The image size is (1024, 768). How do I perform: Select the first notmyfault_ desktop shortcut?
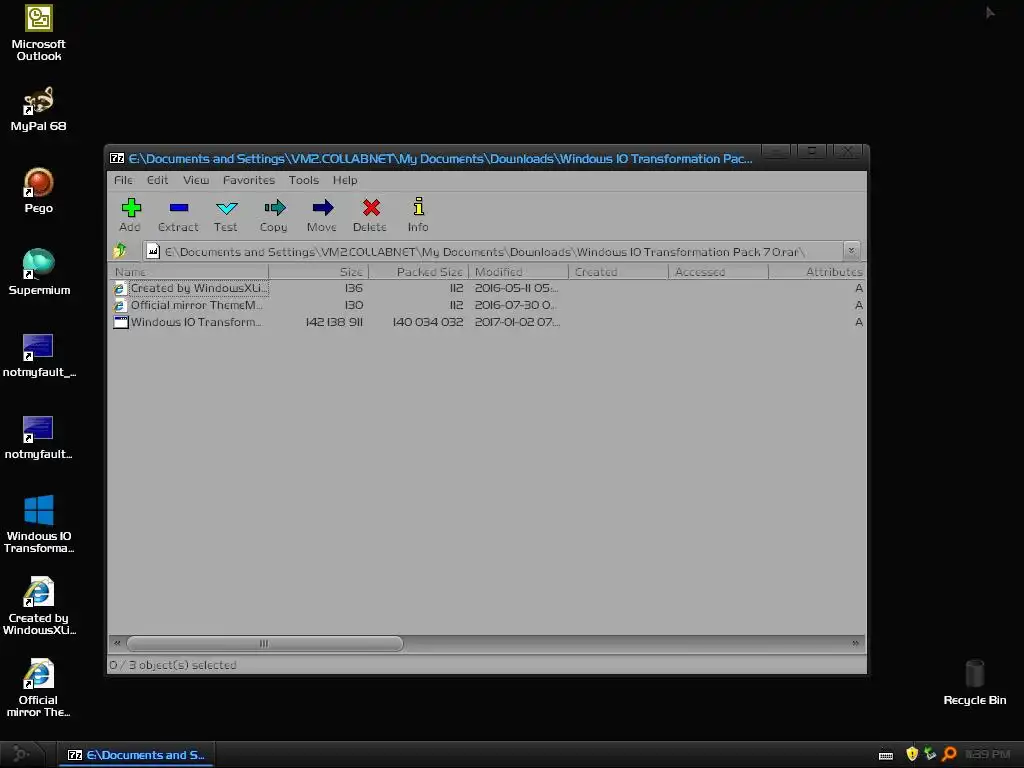[39, 355]
